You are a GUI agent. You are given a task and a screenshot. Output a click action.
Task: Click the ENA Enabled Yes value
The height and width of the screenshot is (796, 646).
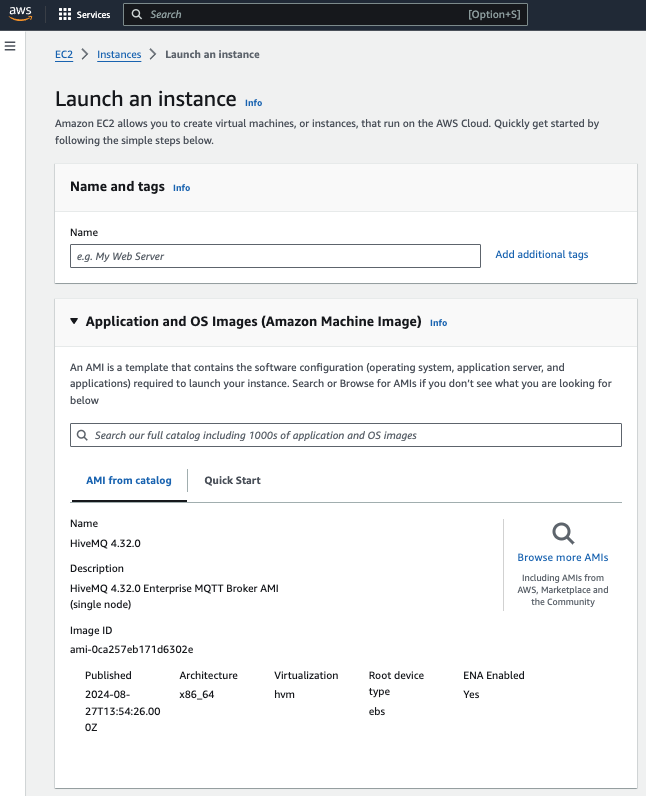[x=471, y=694]
